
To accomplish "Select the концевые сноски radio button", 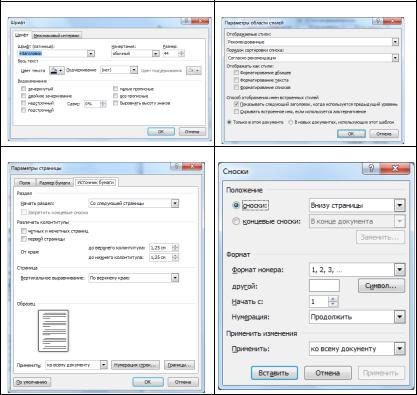I will [x=236, y=221].
